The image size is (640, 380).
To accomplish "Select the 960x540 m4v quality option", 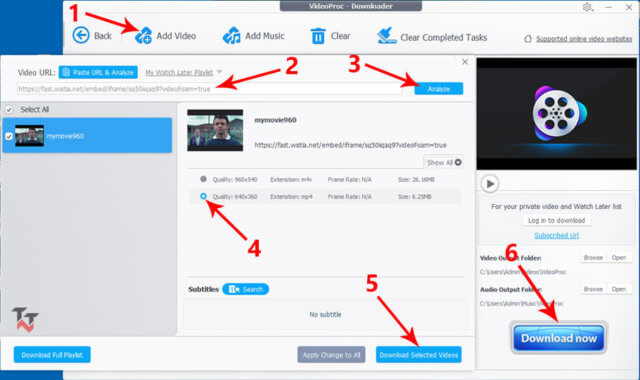I will 203,179.
